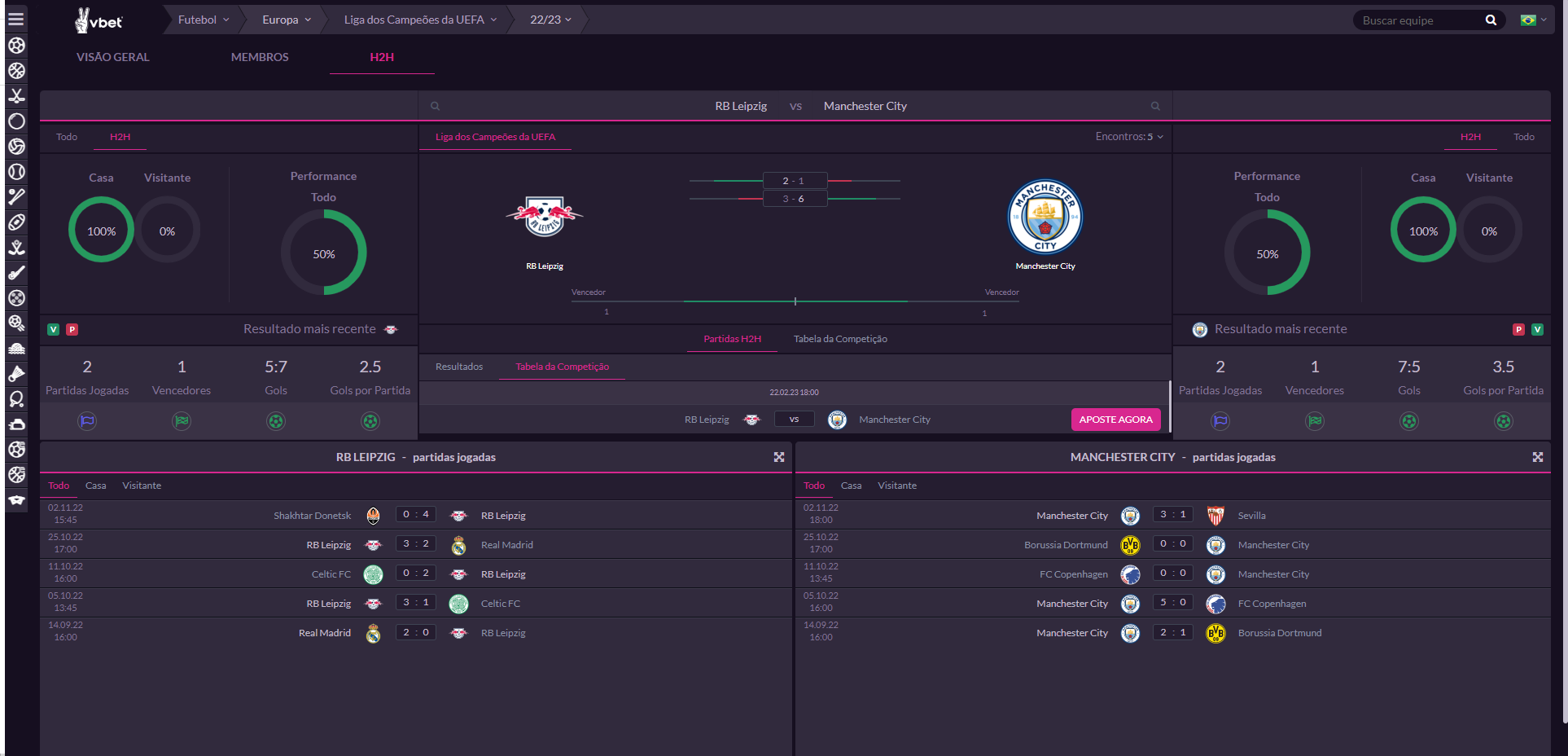Select the water polo sport icon
The height and width of the screenshot is (756, 1568).
(x=16, y=349)
